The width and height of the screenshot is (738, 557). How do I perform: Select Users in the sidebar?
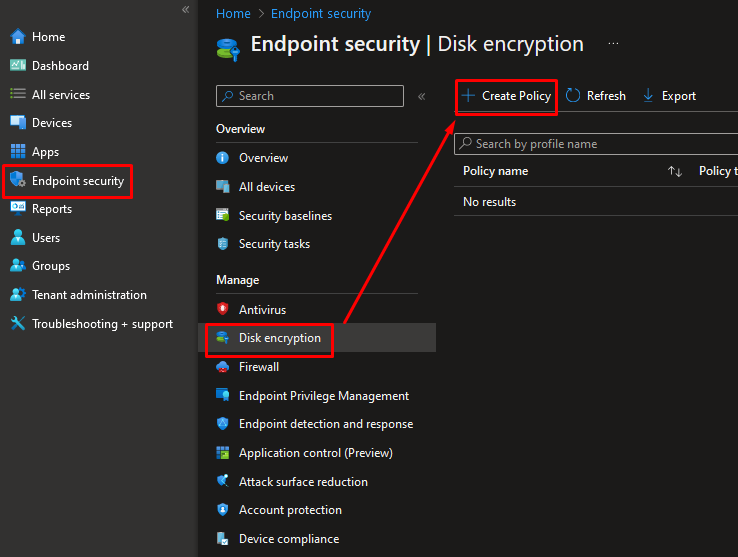(x=46, y=237)
